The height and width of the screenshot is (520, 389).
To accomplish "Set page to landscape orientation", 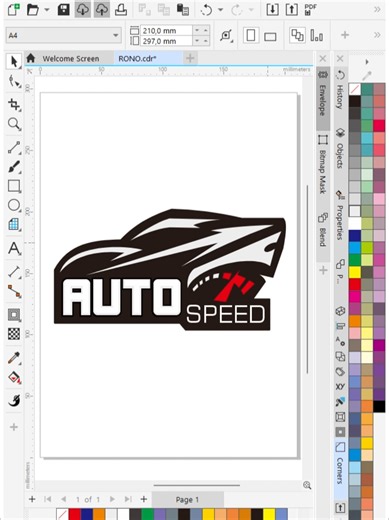I will pyautogui.click(x=270, y=36).
